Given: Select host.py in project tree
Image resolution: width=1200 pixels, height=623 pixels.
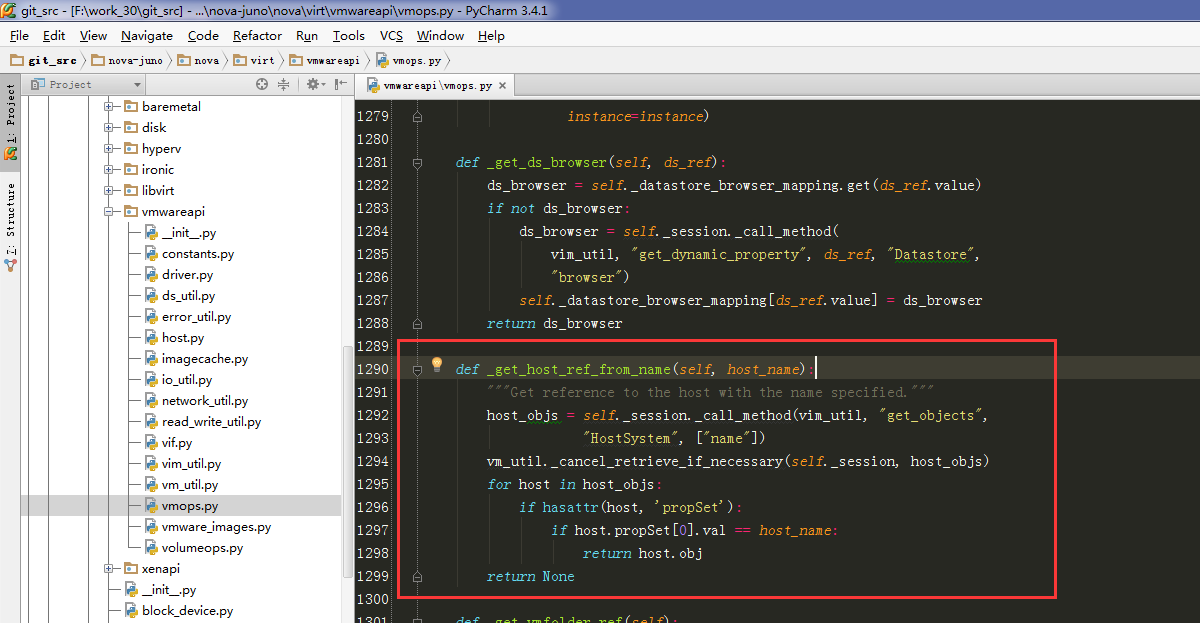Looking at the screenshot, I should pos(174,337).
